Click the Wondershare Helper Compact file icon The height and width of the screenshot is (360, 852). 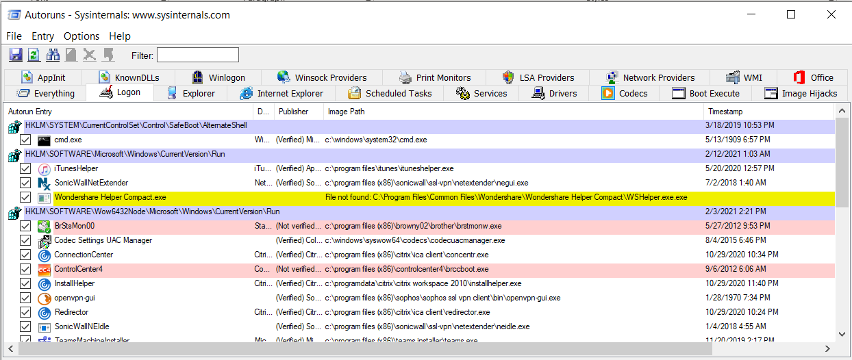point(44,198)
